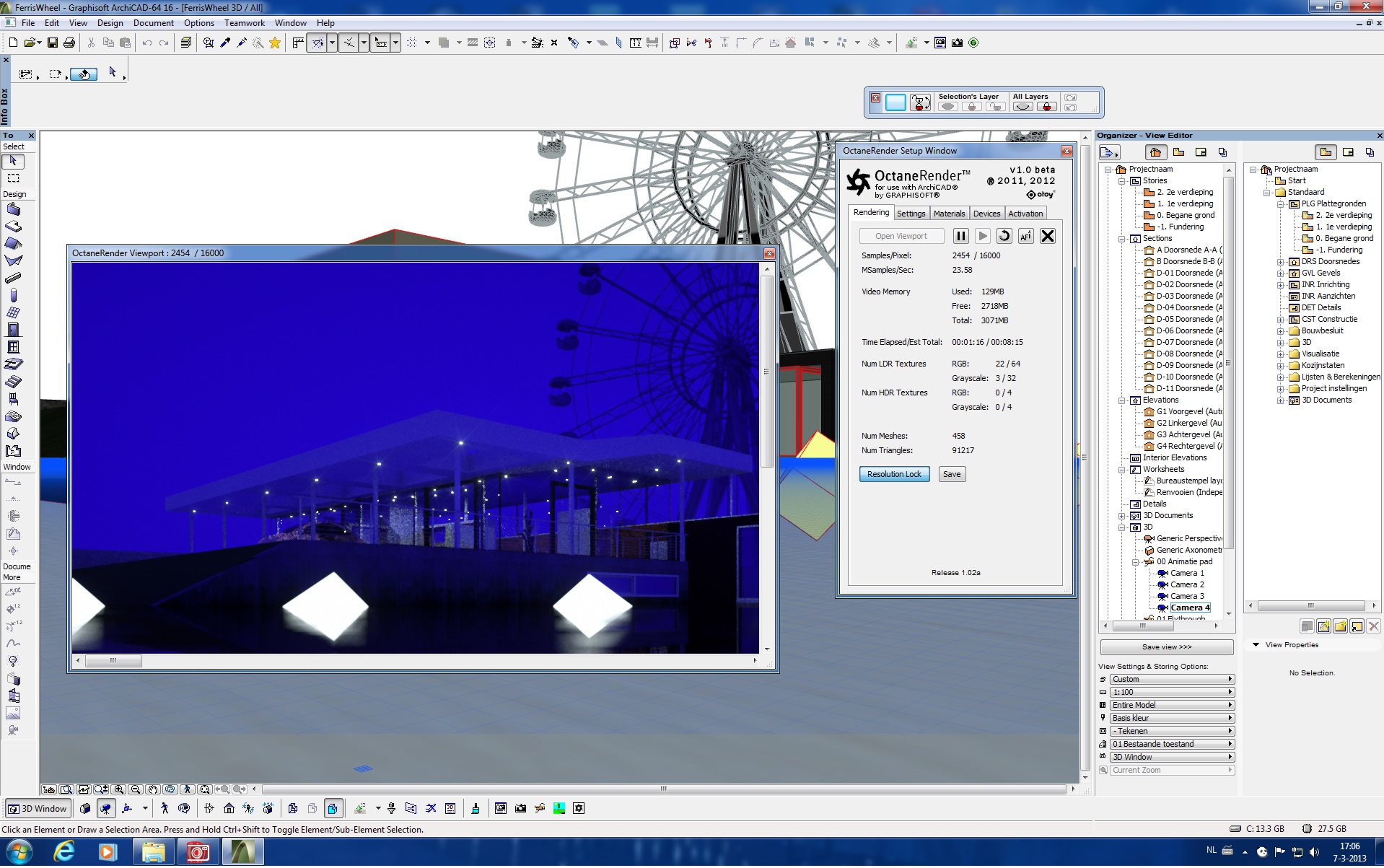This screenshot has height=868, width=1384.
Task: Select the Arrow tool in the Toolbox
Action: 13,161
